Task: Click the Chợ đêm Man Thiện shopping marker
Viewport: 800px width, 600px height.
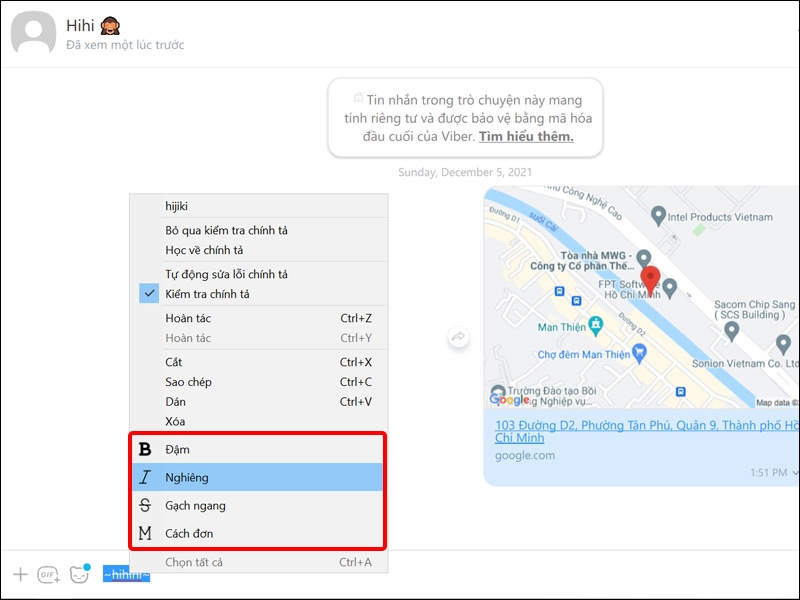Action: pyautogui.click(x=639, y=352)
